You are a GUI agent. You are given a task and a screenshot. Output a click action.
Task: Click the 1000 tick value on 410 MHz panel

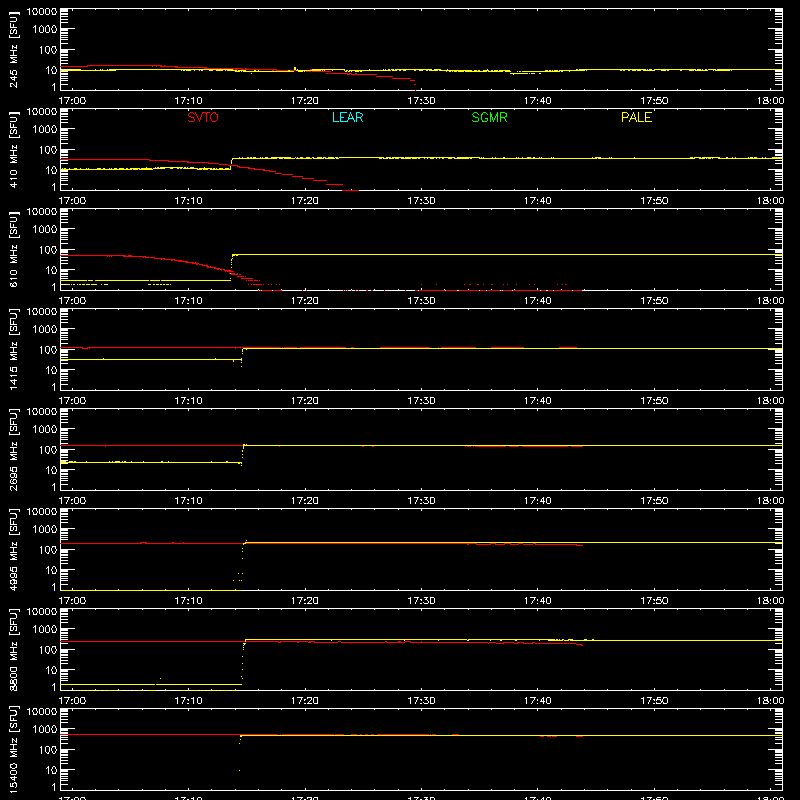[45, 130]
